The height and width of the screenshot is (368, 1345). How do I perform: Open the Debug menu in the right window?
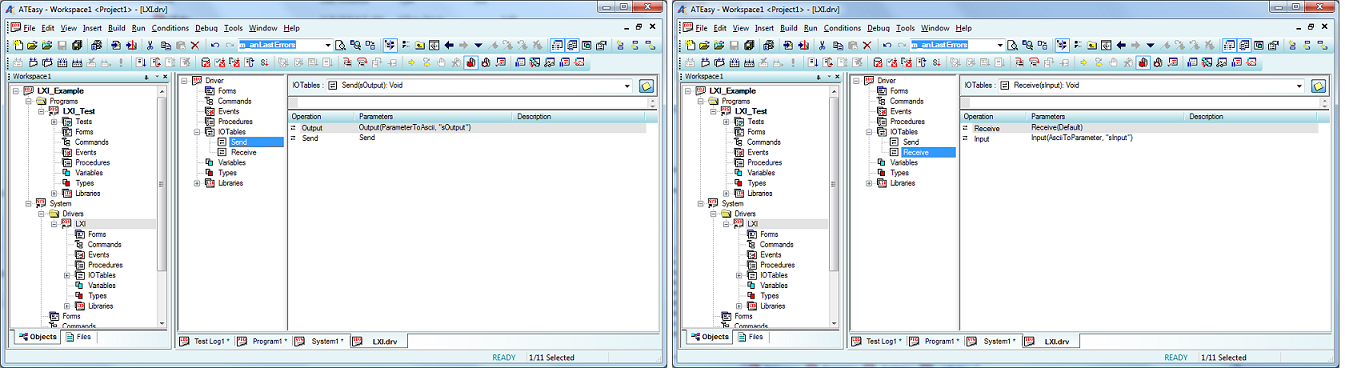pos(878,28)
